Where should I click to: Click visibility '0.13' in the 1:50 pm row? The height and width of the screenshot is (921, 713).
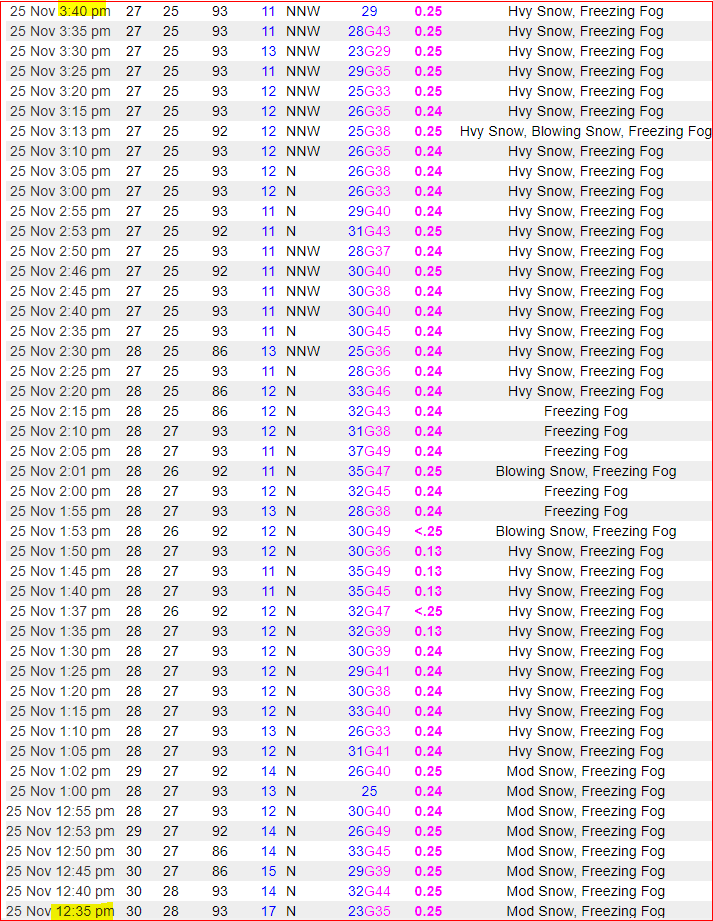[428, 551]
